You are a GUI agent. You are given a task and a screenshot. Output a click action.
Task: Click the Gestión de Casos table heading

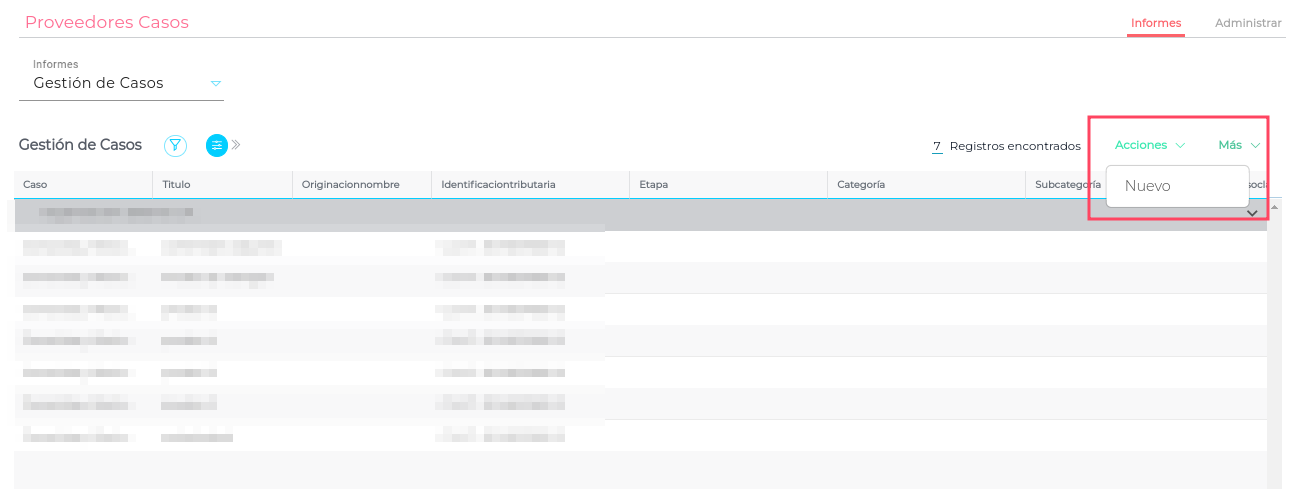pyautogui.click(x=80, y=145)
